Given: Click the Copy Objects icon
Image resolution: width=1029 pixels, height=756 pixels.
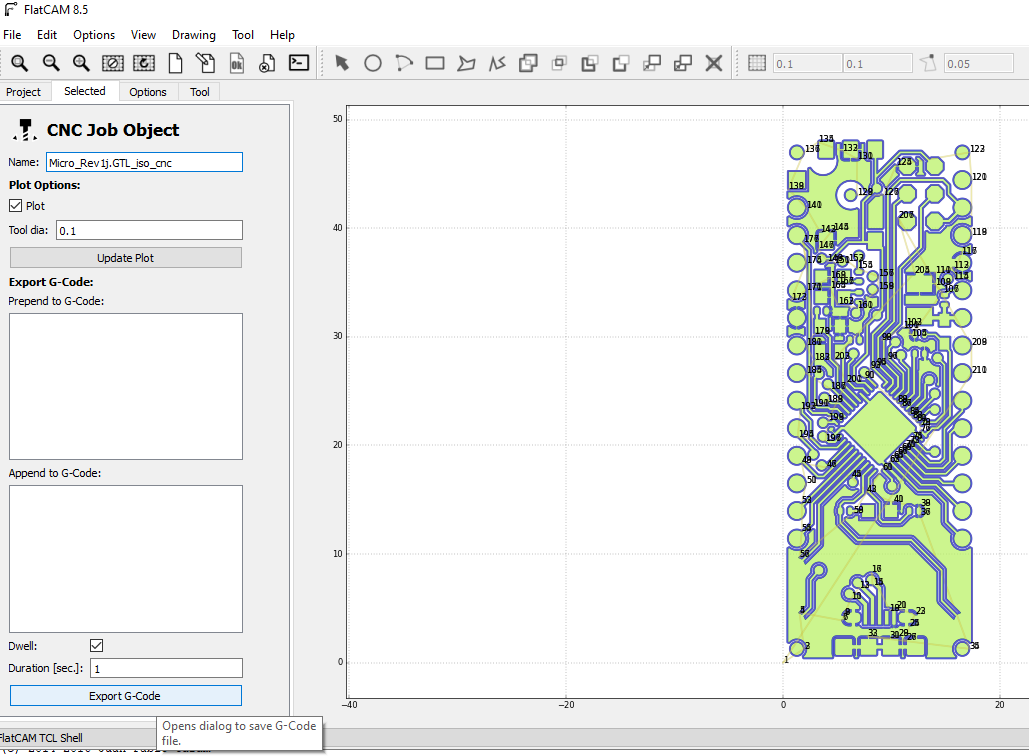Looking at the screenshot, I should [682, 63].
